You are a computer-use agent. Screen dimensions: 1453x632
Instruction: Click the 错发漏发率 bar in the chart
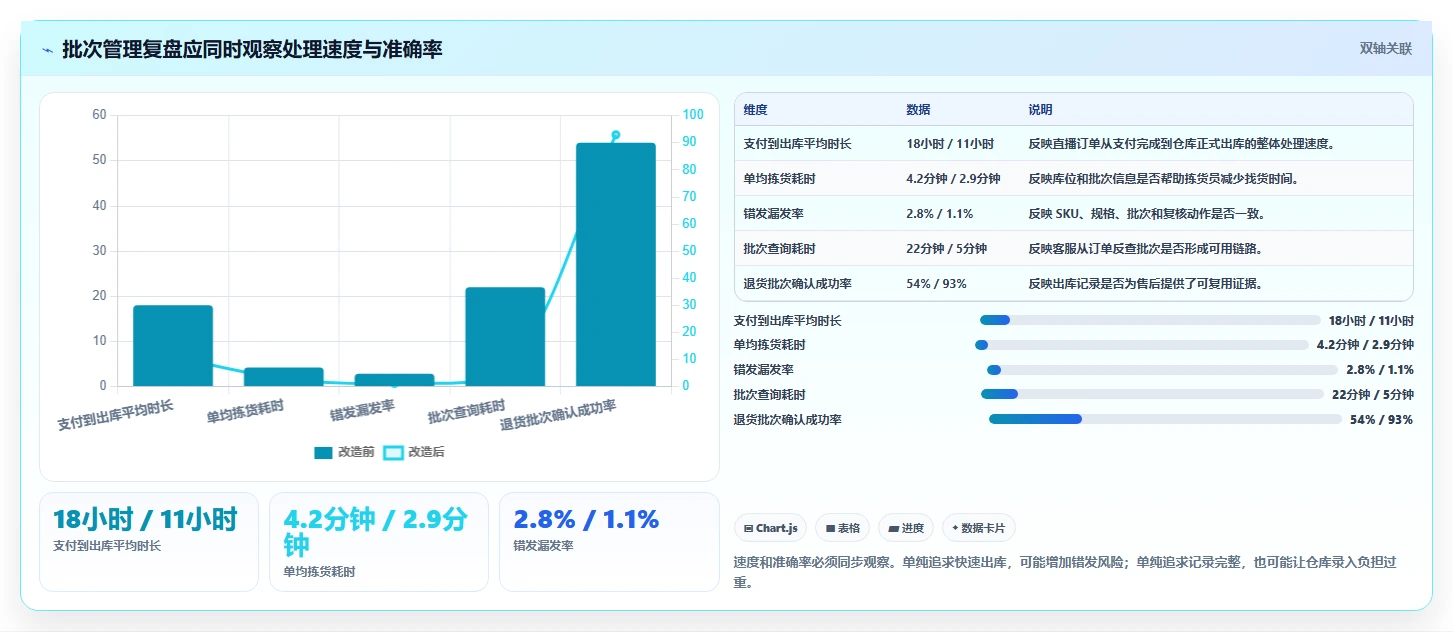tap(395, 380)
